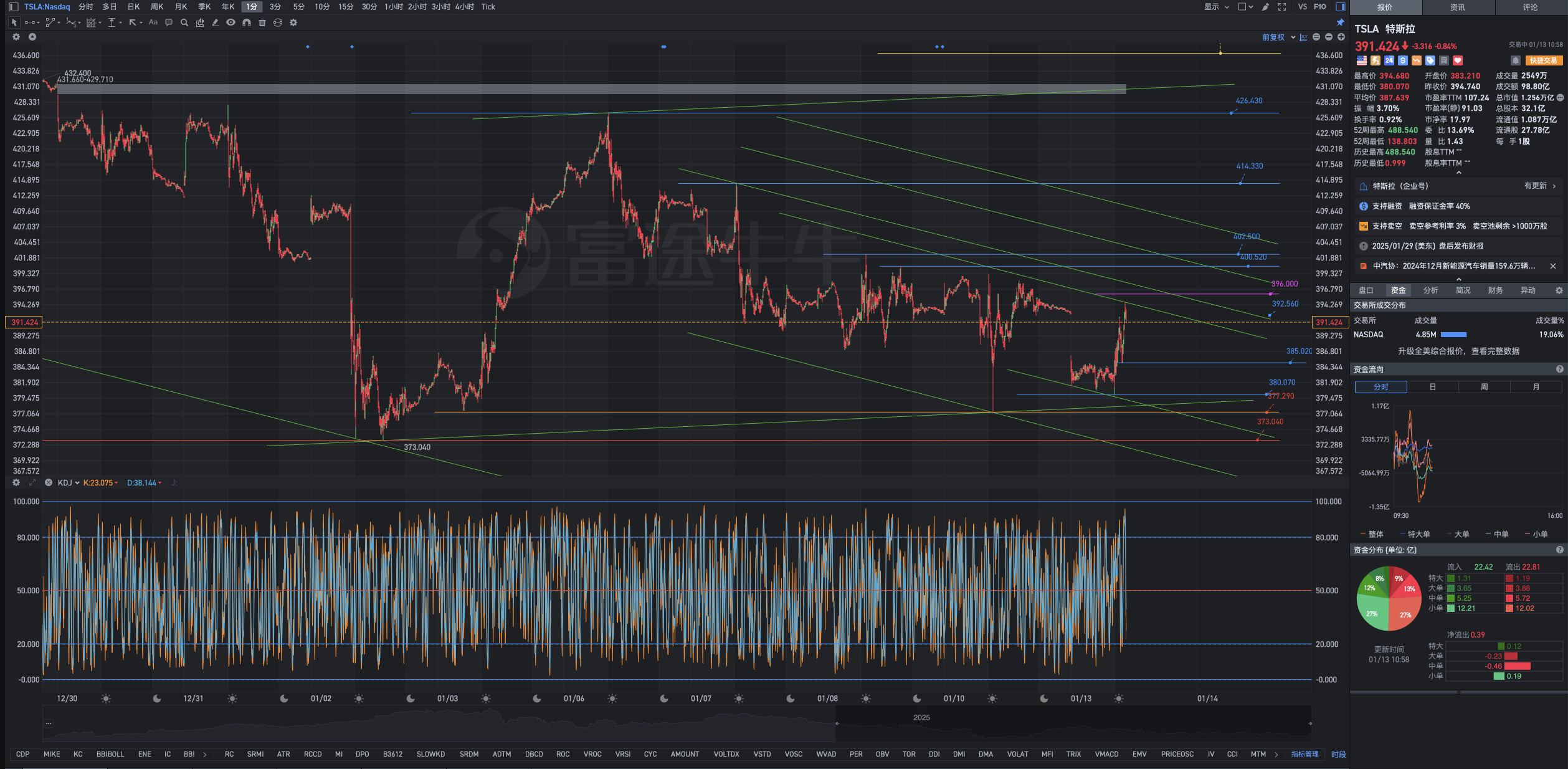Image resolution: width=1568 pixels, height=769 pixels.
Task: Select the 盘口 order book tab
Action: tap(1366, 290)
